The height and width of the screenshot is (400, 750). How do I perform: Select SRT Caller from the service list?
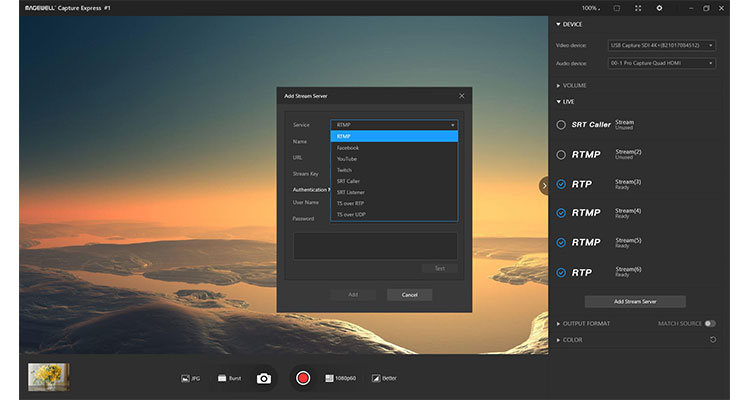click(x=394, y=181)
